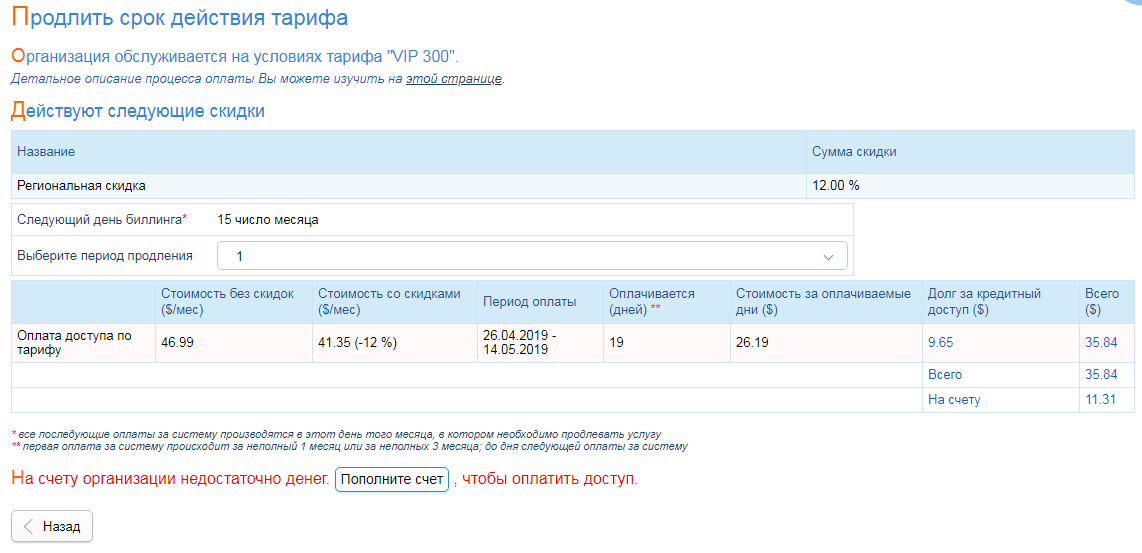Image resolution: width=1142 pixels, height=553 pixels.
Task: Click the 'Пополните счет' button
Action: (x=392, y=479)
